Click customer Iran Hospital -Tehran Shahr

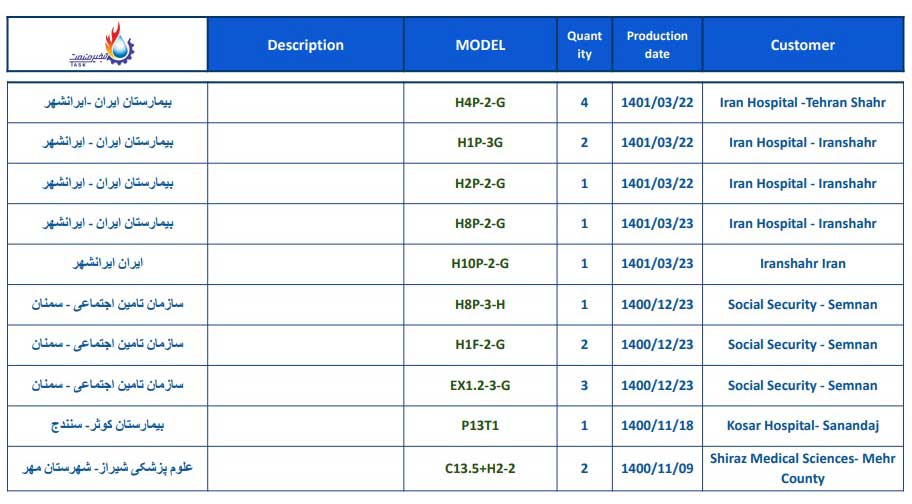click(x=803, y=102)
